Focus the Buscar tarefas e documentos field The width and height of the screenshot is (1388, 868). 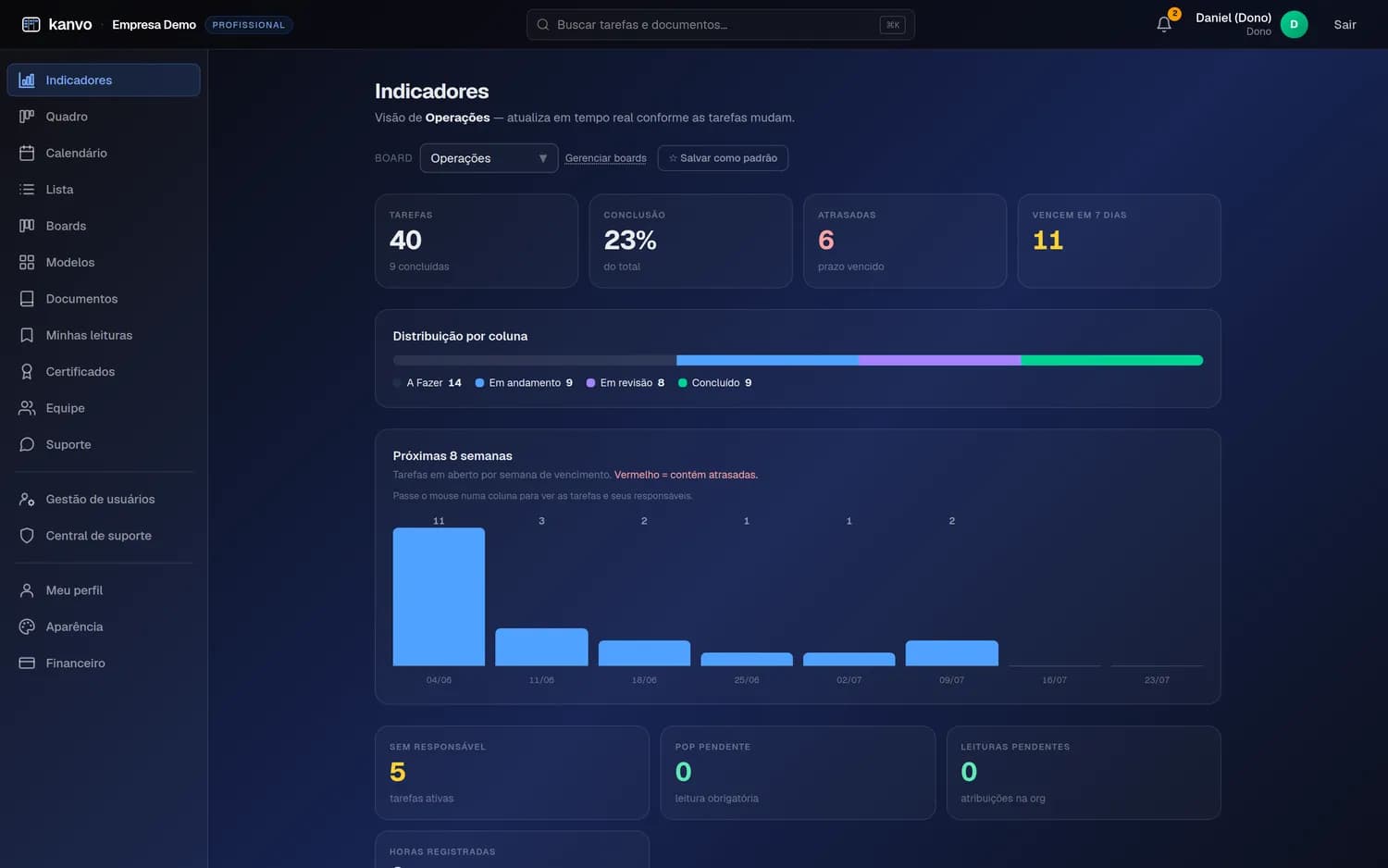(x=720, y=25)
